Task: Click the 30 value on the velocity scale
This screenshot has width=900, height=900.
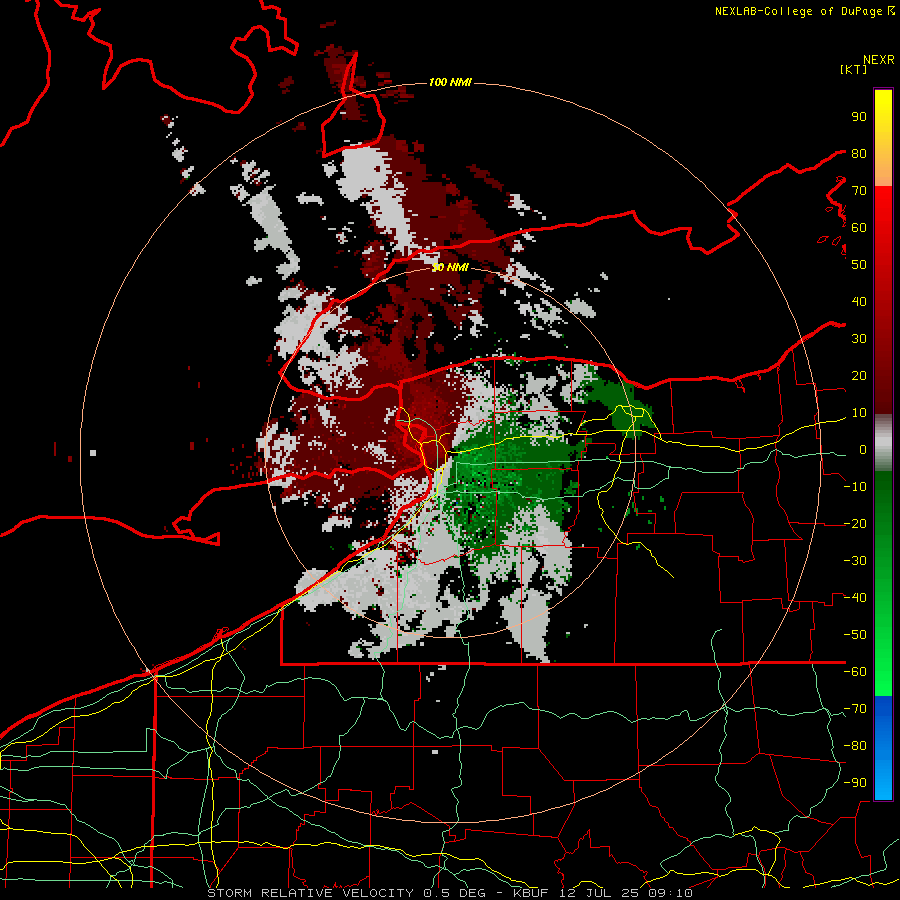Action: [859, 339]
